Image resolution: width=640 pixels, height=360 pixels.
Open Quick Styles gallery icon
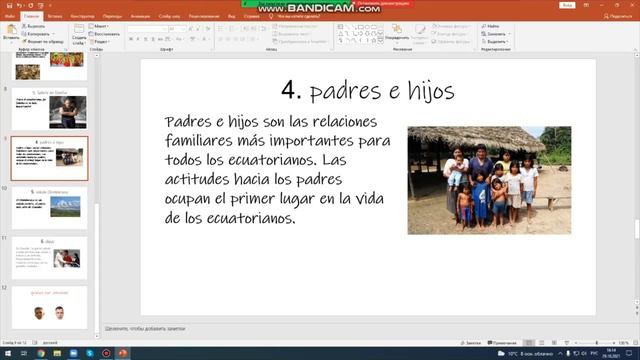(420, 29)
